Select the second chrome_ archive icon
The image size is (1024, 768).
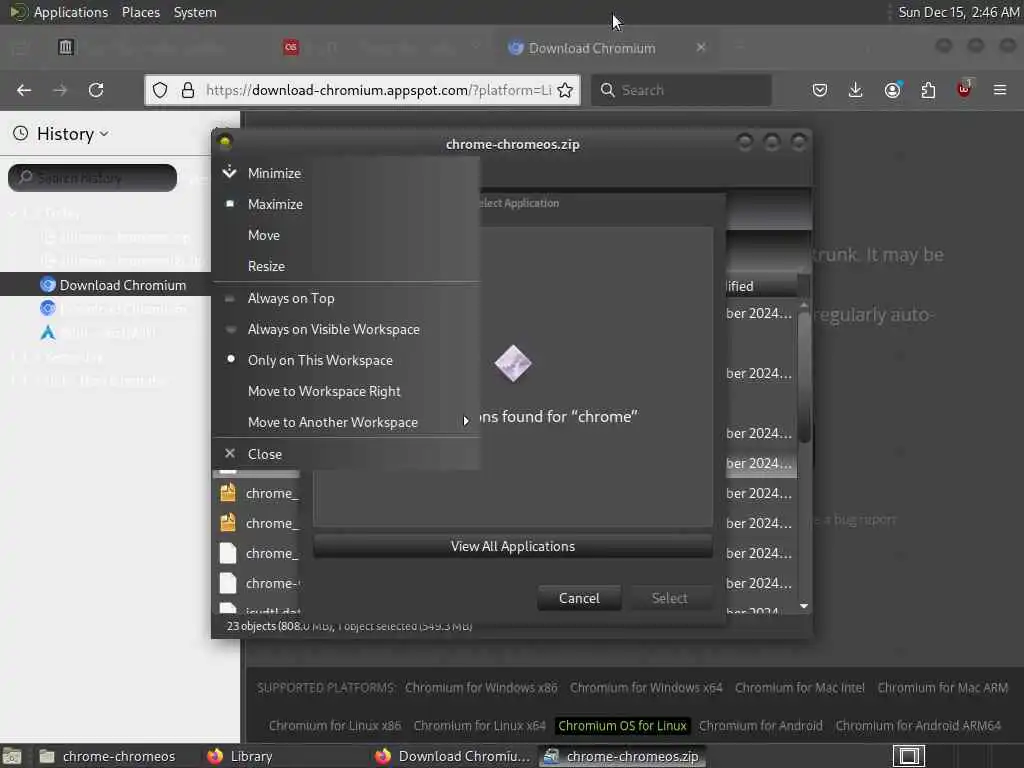coord(228,522)
